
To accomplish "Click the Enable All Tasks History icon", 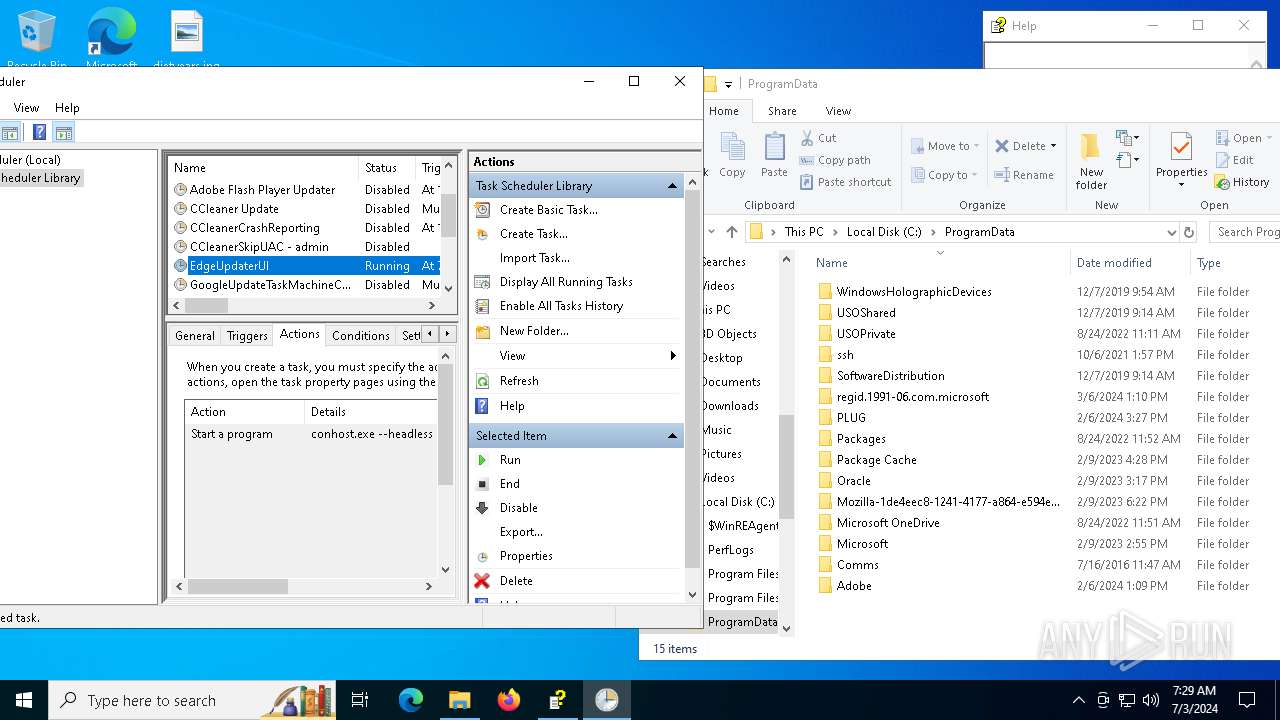I will 482,306.
